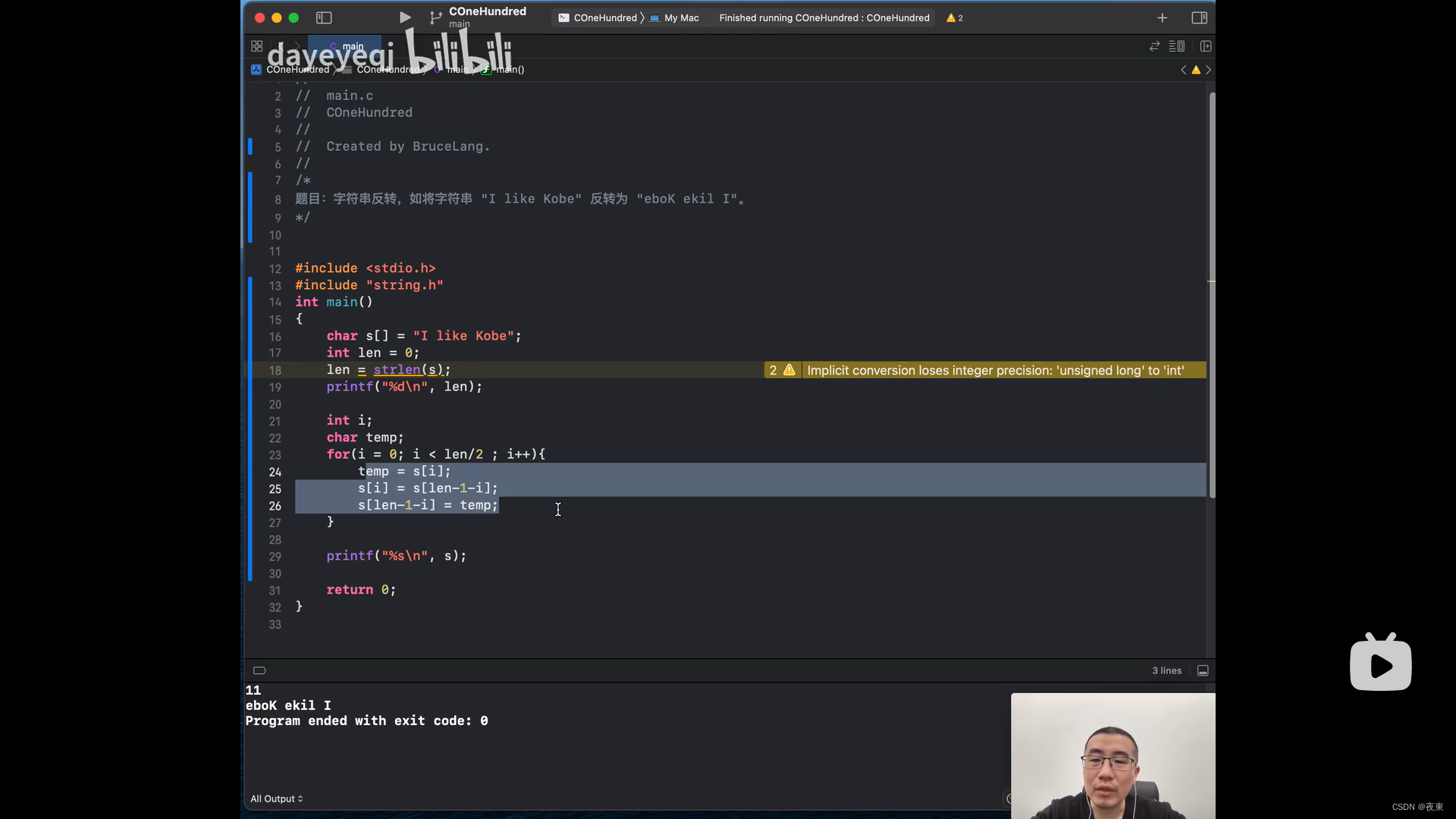Jump to next issue arrow
1456x819 pixels.
pos(1208,70)
